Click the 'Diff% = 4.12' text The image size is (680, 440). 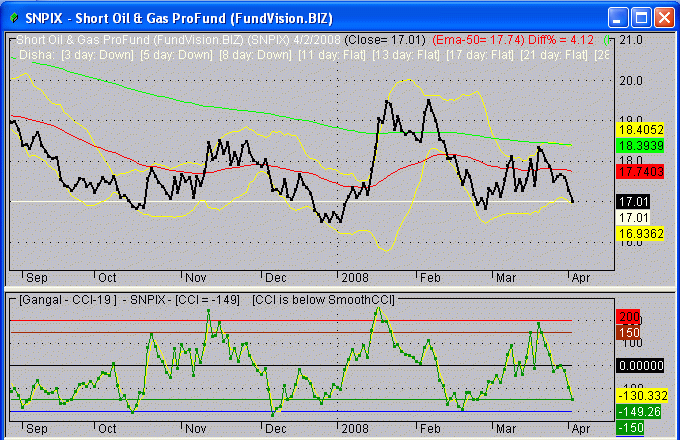click(x=561, y=40)
